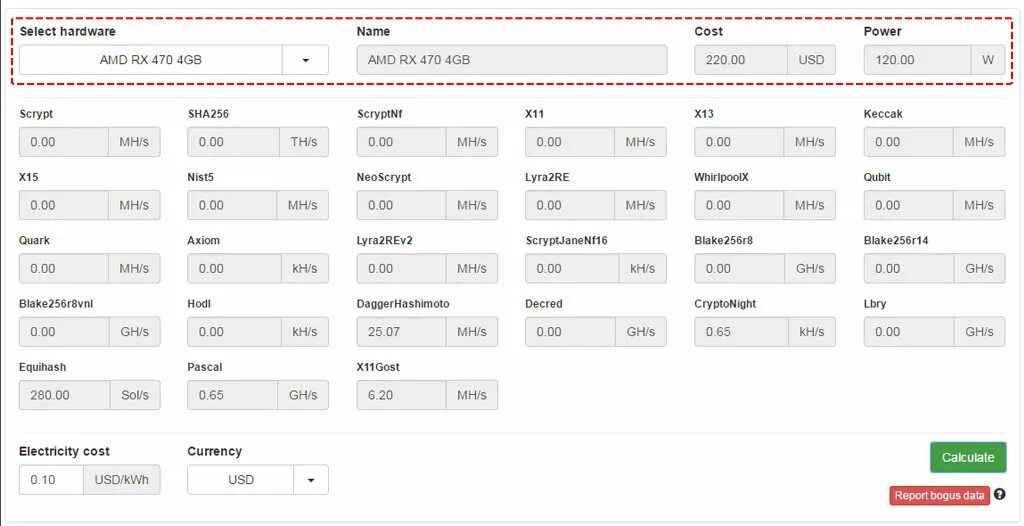Click the Blake256r8vnl hashrate field

pyautogui.click(x=64, y=332)
